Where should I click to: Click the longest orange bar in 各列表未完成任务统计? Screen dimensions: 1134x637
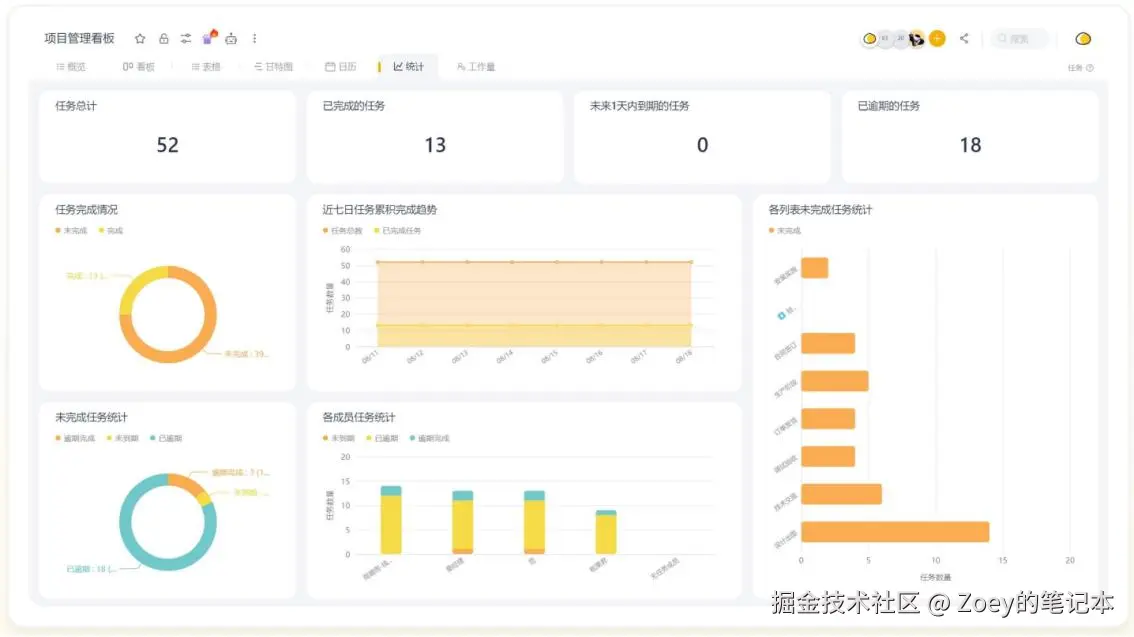[x=895, y=531]
